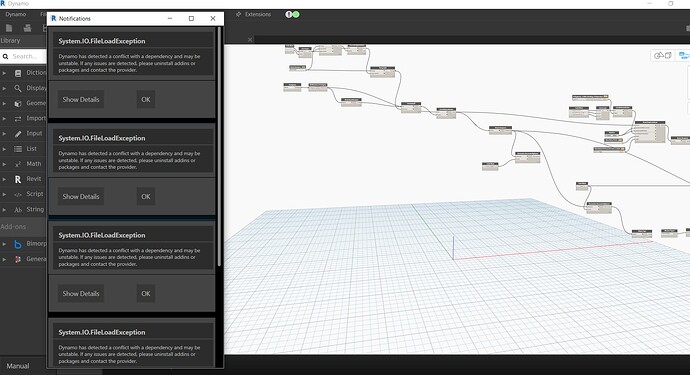The image size is (690, 375).
Task: Click the List category icon
Action: [x=18, y=149]
